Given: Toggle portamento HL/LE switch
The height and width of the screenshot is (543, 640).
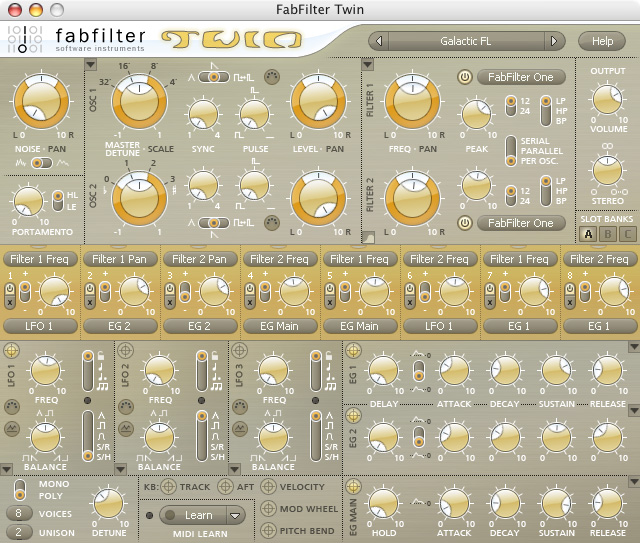Looking at the screenshot, I should 58,200.
